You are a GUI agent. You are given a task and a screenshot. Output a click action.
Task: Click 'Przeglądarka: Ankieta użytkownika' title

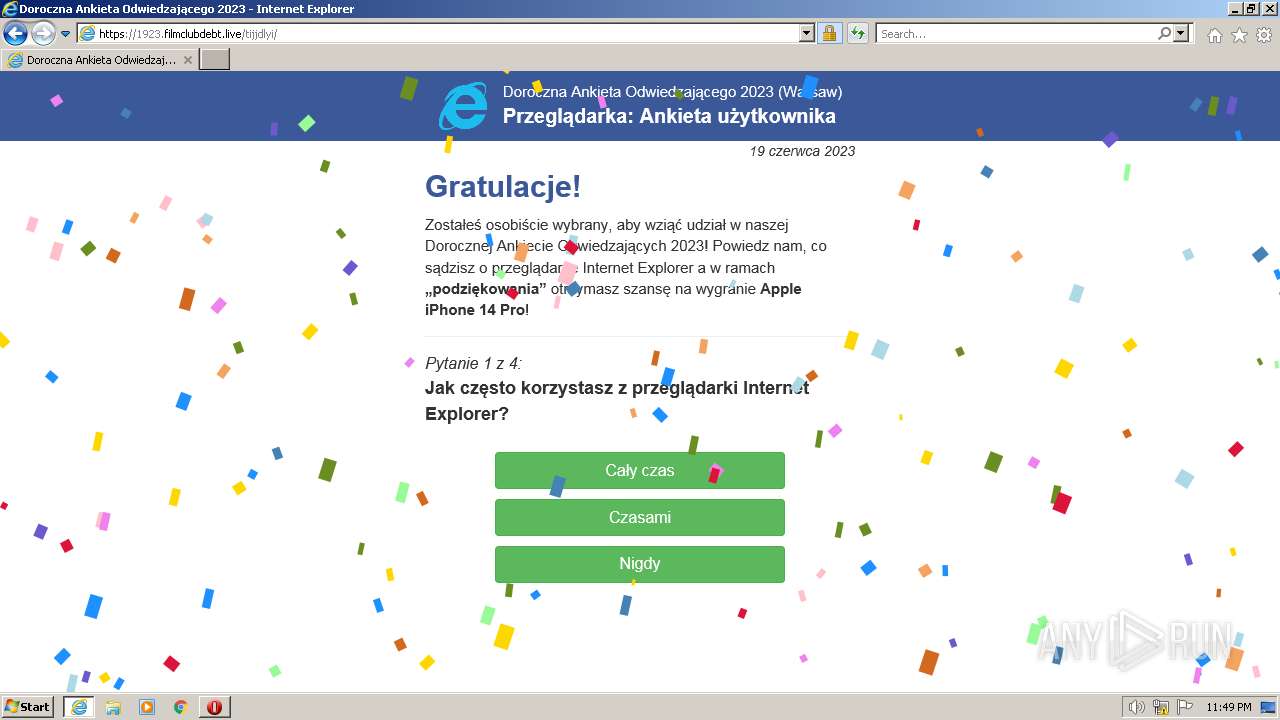point(669,116)
